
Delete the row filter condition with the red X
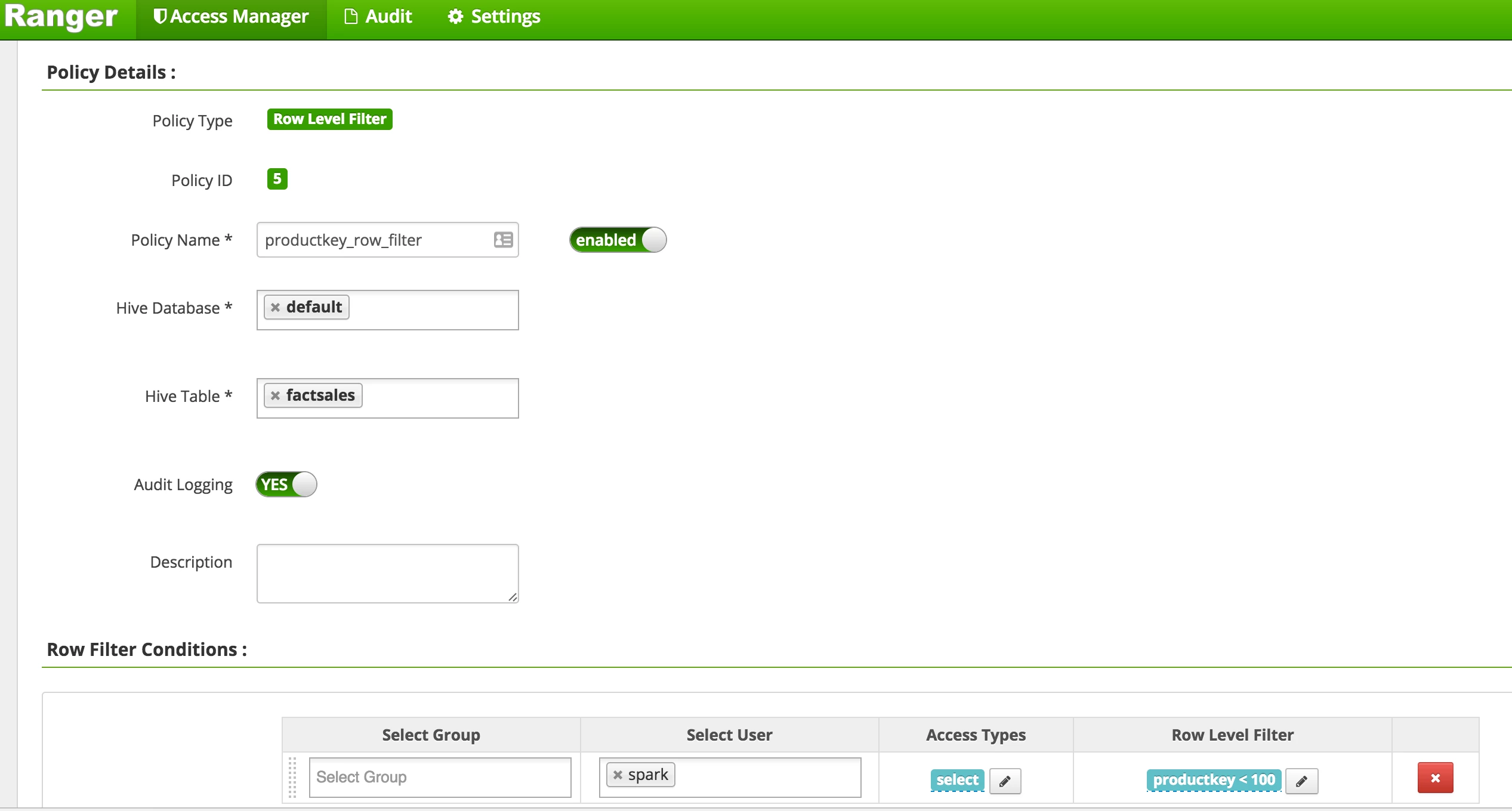pos(1435,778)
